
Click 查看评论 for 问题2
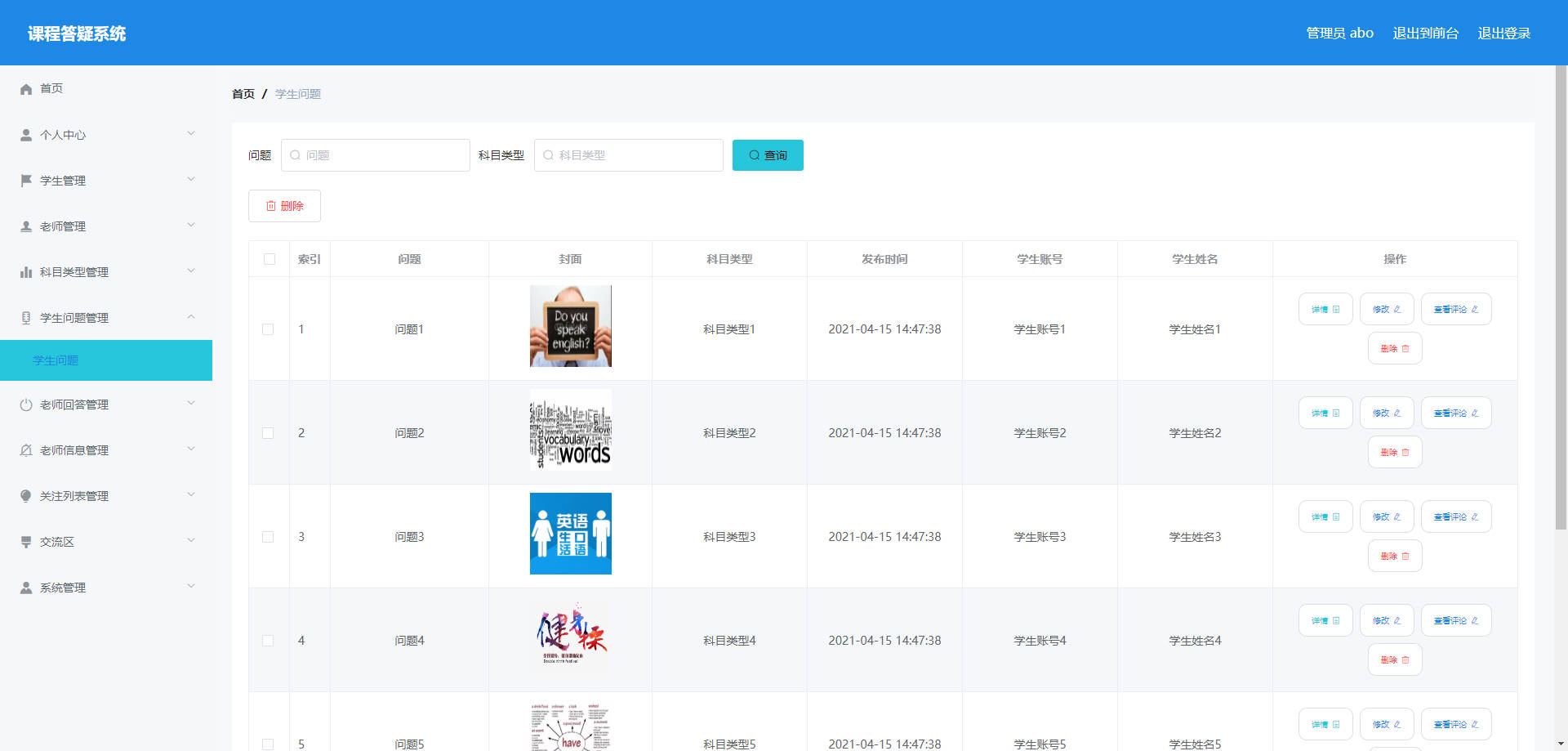pos(1456,413)
